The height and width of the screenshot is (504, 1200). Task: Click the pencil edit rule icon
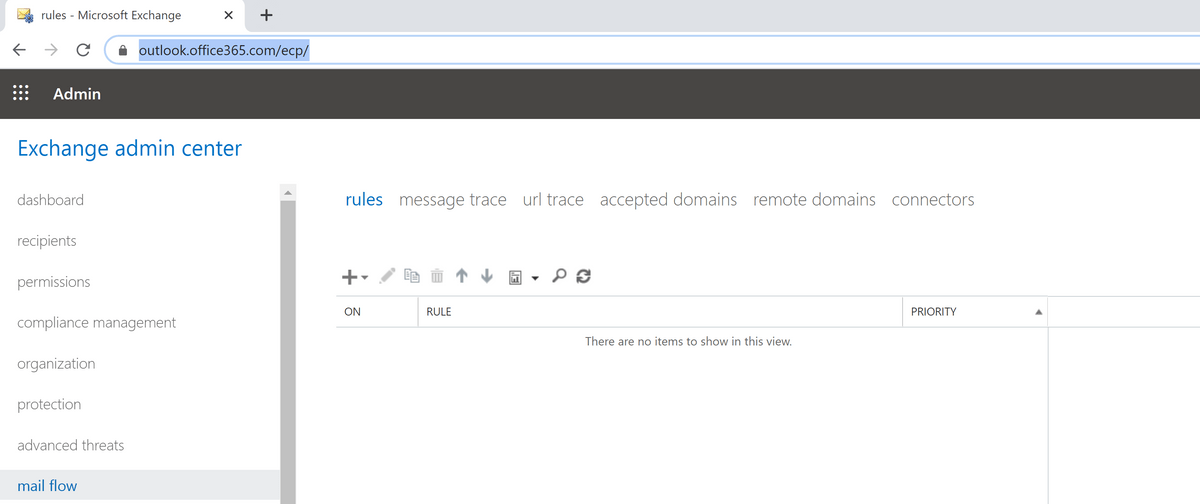coord(388,275)
